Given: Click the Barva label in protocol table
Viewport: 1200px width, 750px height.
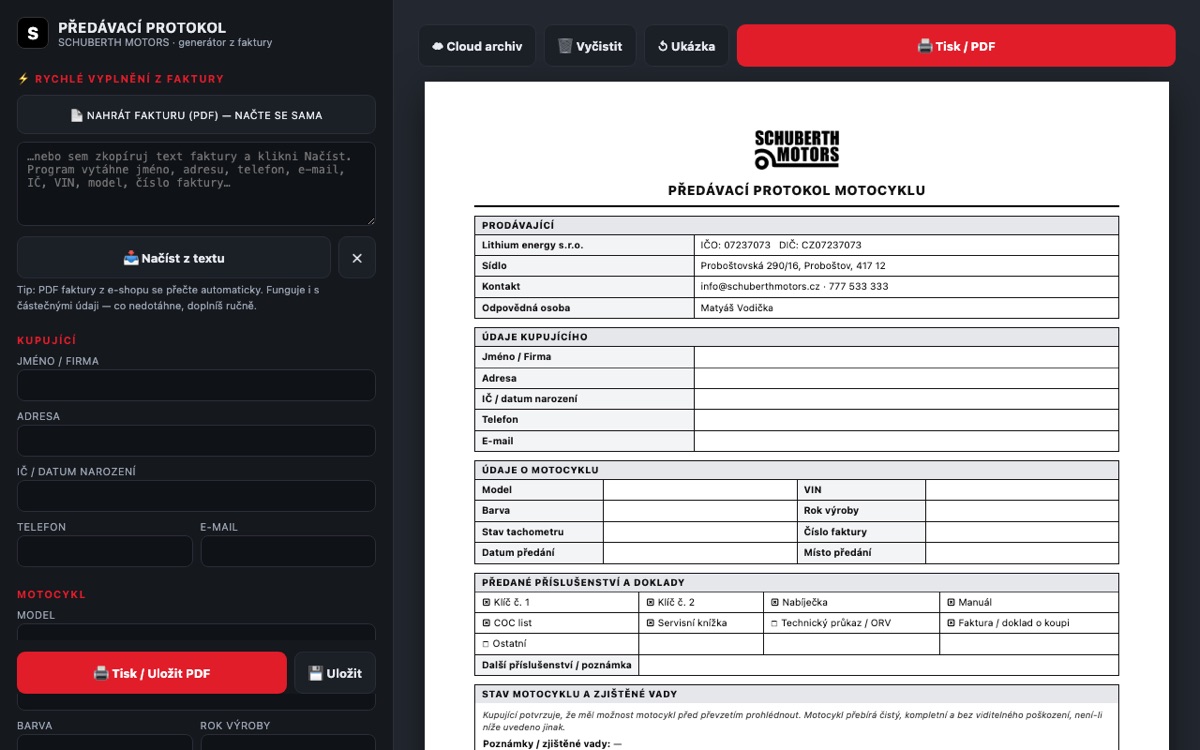Looking at the screenshot, I should click(496, 511).
